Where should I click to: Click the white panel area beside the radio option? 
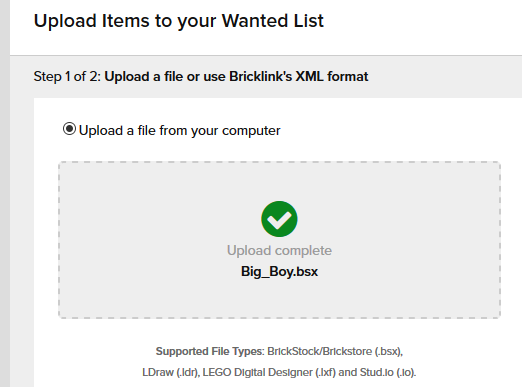(400, 130)
